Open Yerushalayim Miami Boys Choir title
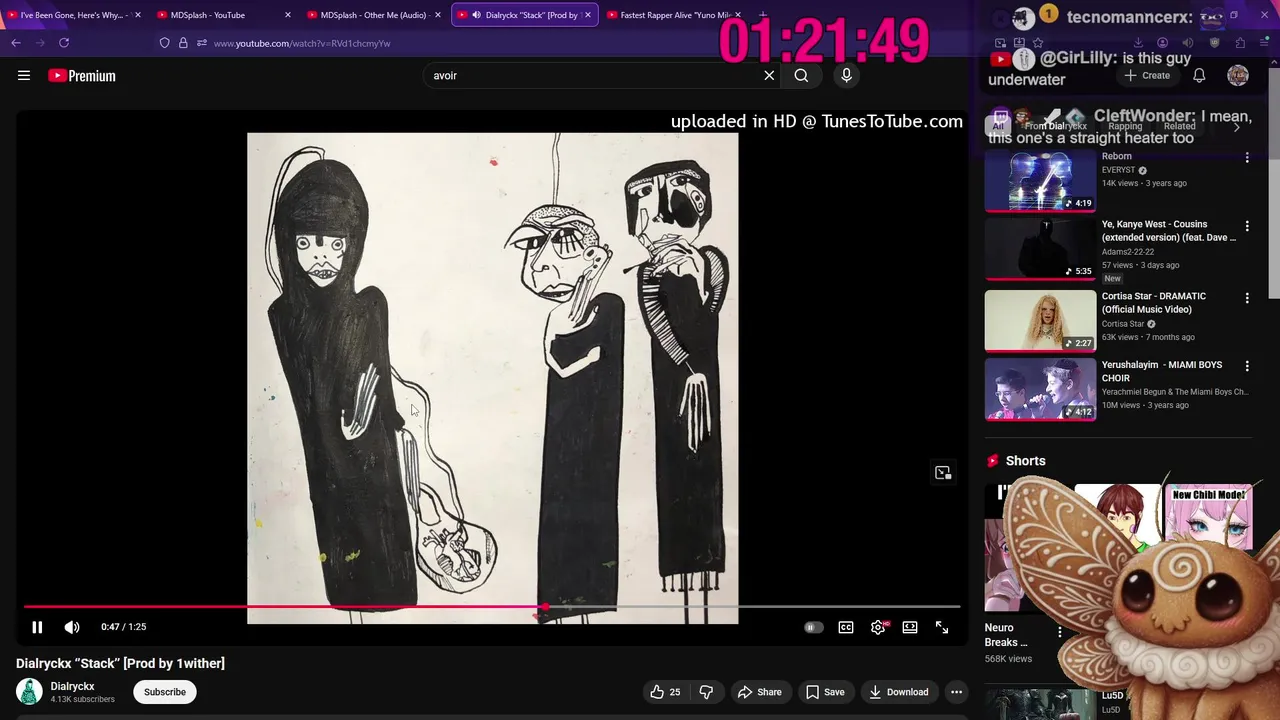 coord(1162,371)
